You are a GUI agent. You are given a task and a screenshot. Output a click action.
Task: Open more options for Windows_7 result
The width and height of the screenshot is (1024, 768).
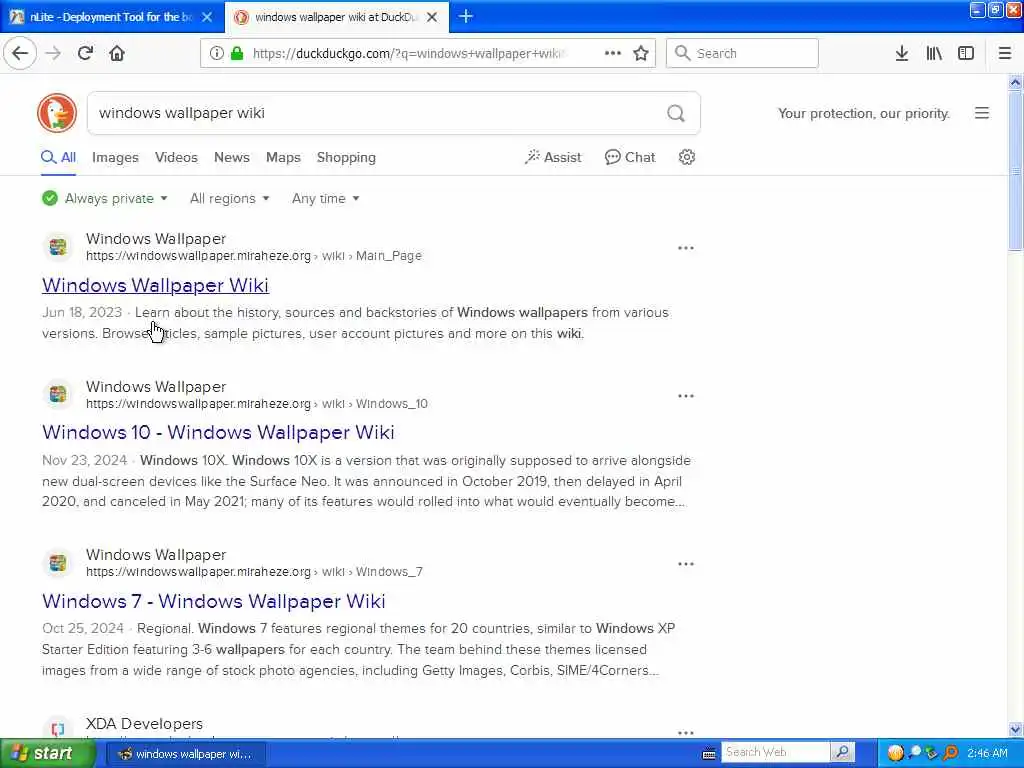click(686, 564)
